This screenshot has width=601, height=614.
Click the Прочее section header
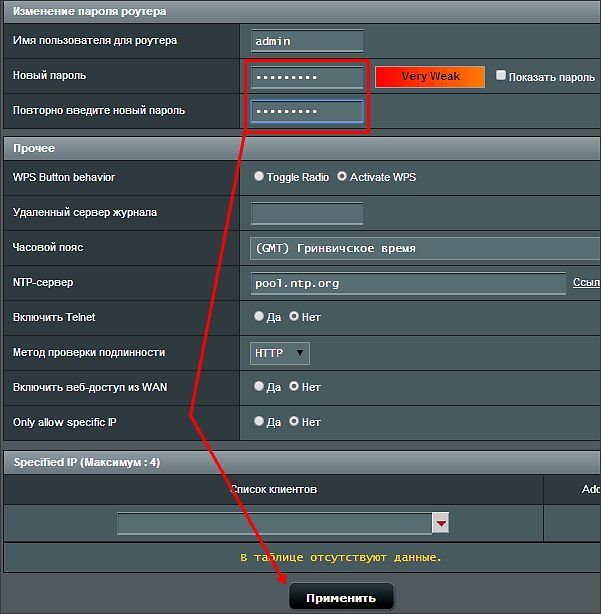302,148
